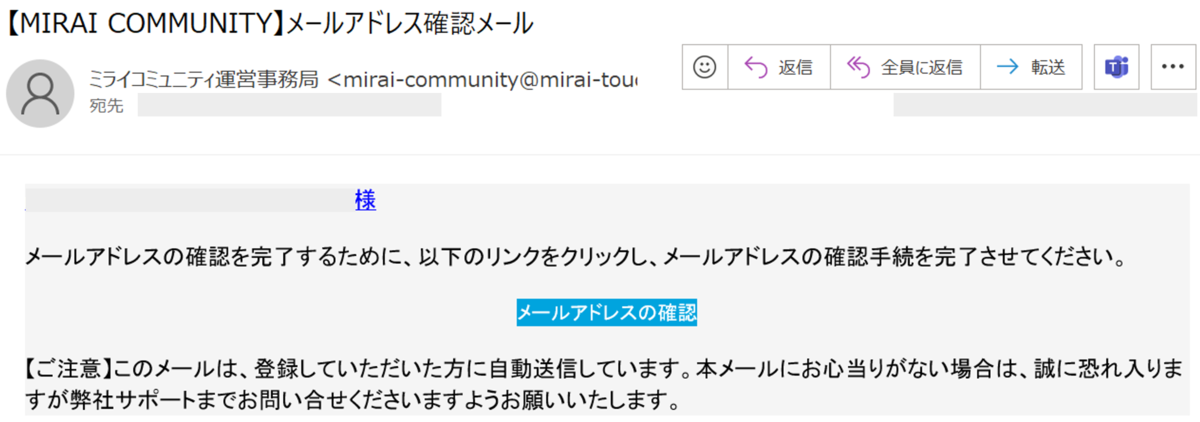Click the 【ご注意】 notice paragraph
This screenshot has height=422, width=1200.
[x=603, y=388]
